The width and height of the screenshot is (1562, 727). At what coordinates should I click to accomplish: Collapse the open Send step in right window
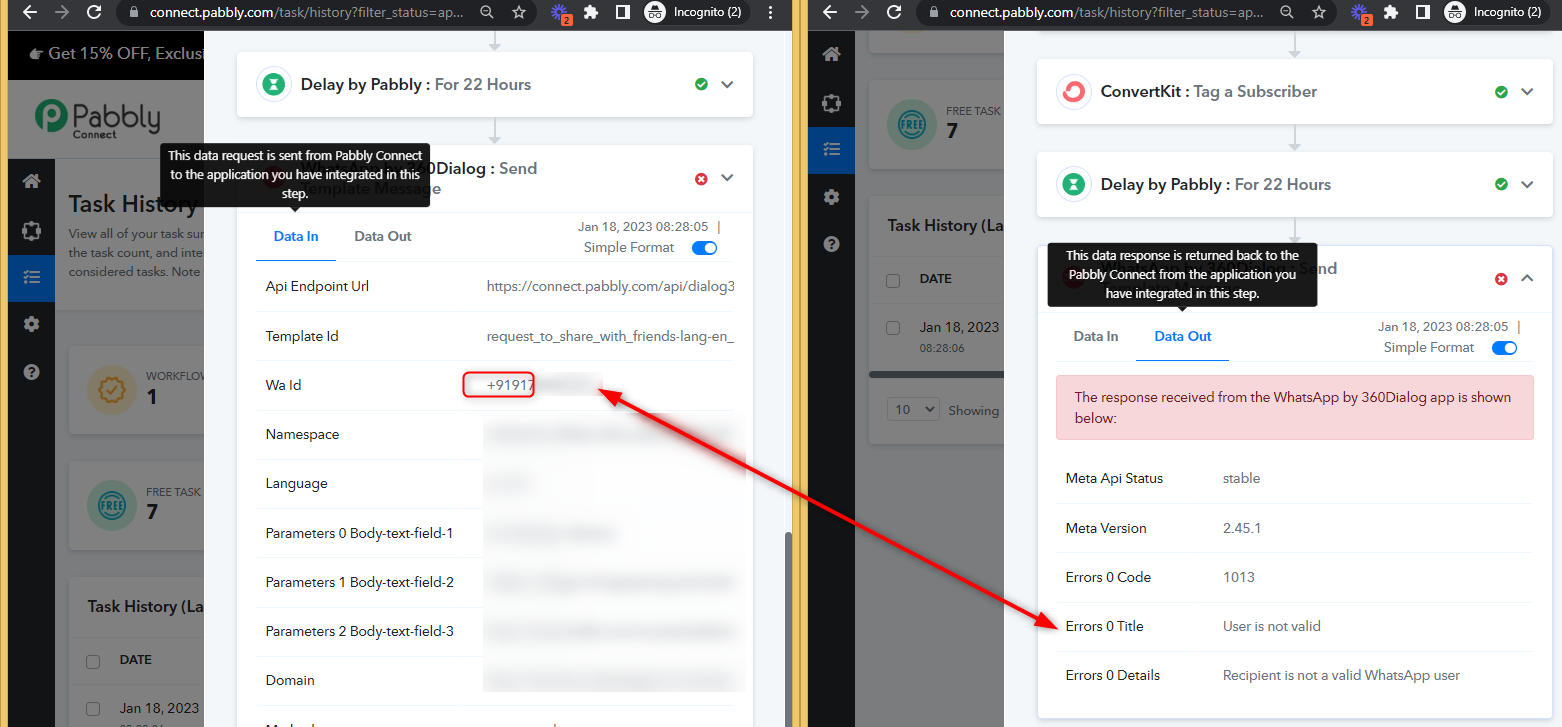(1527, 278)
